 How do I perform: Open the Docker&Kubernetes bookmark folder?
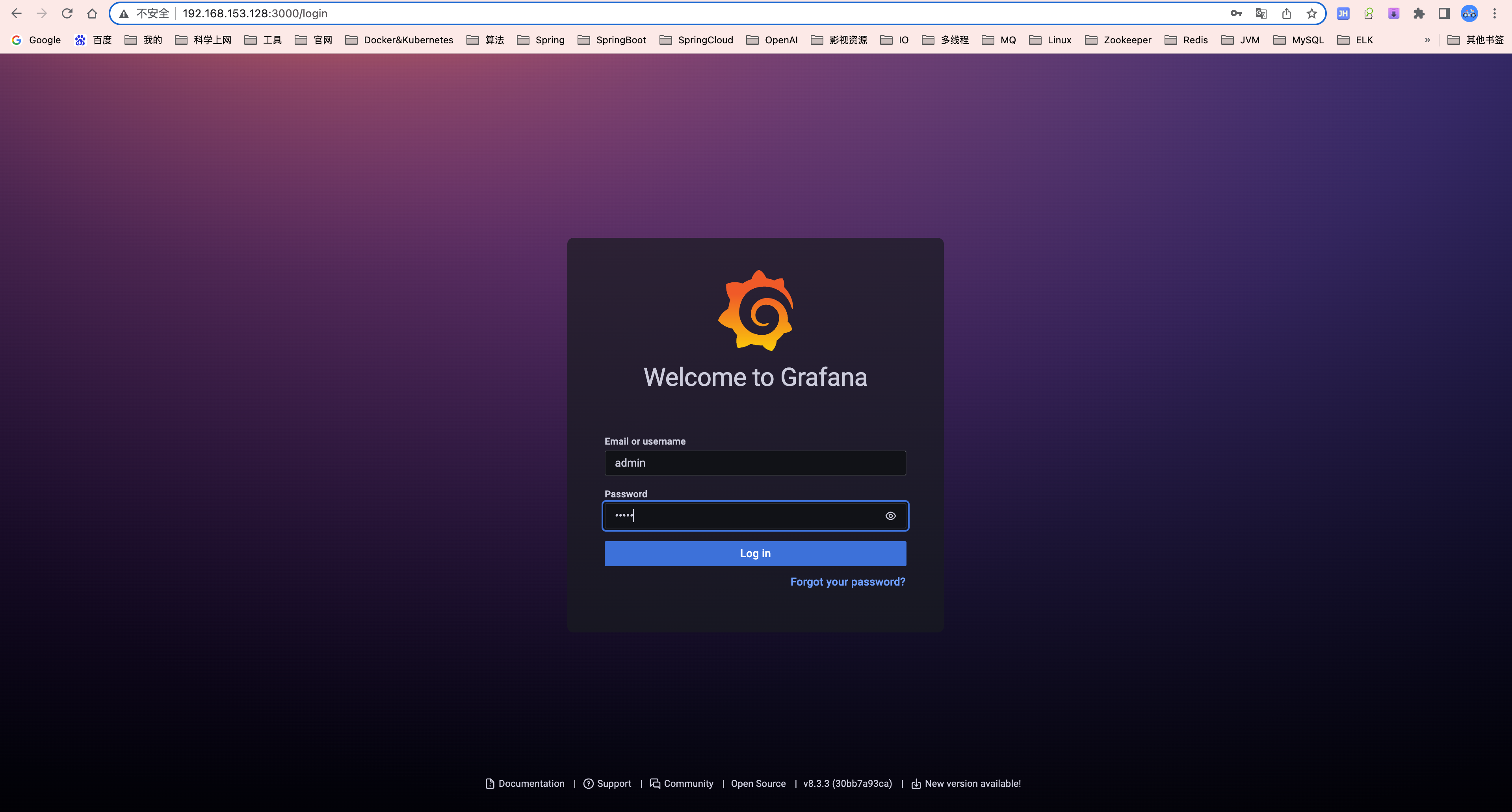400,40
